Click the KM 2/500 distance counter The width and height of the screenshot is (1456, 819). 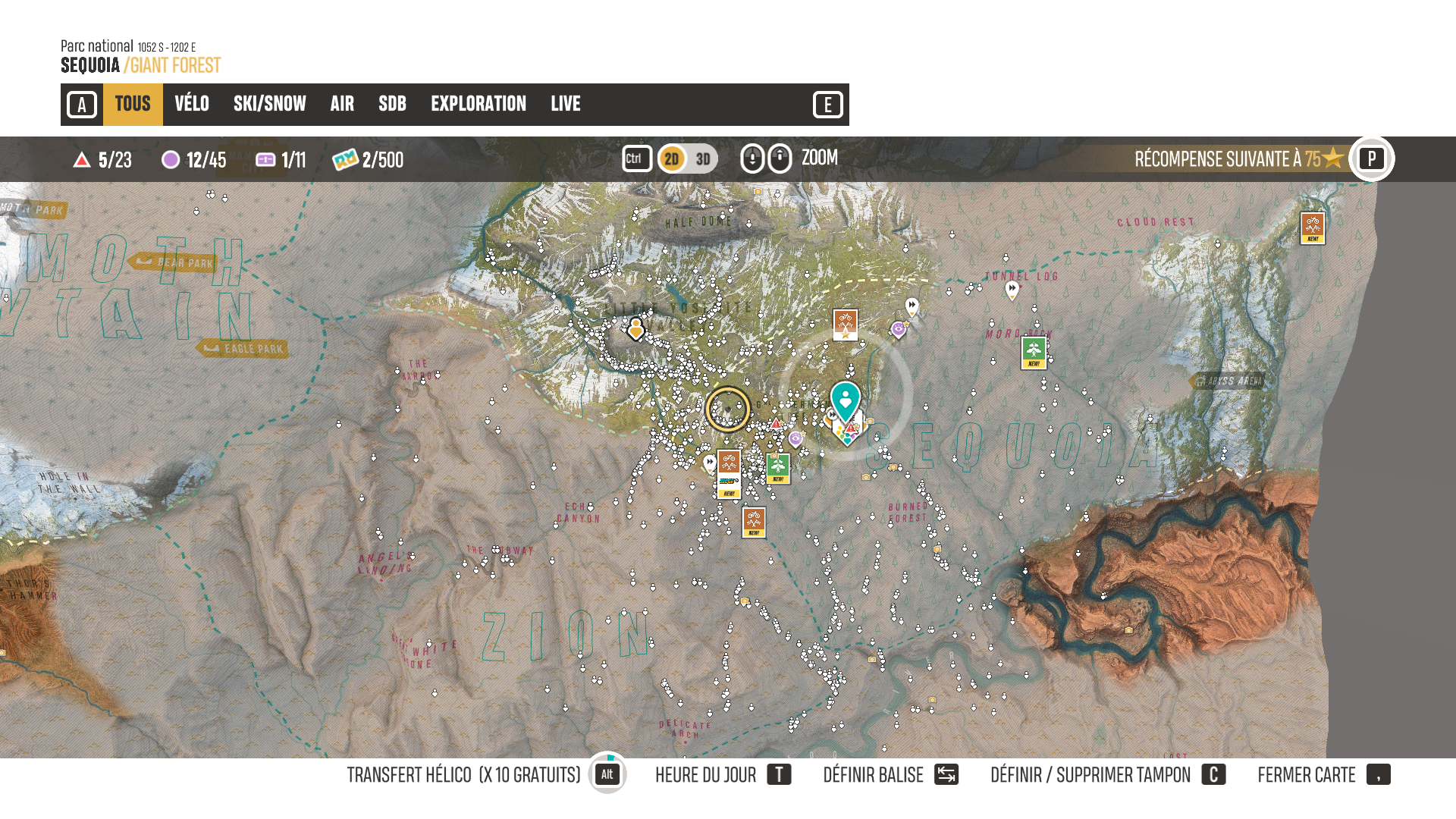pos(368,160)
